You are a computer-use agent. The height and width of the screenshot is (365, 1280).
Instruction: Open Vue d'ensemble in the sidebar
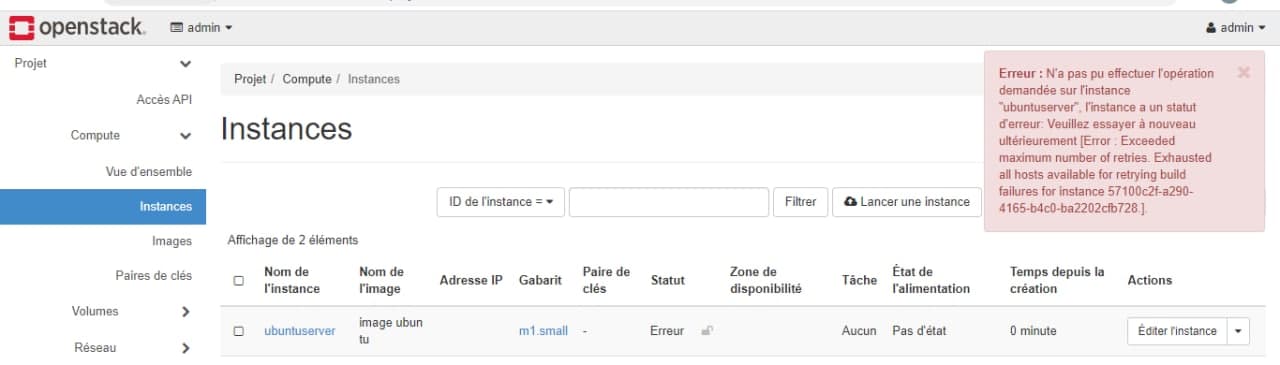pos(149,171)
